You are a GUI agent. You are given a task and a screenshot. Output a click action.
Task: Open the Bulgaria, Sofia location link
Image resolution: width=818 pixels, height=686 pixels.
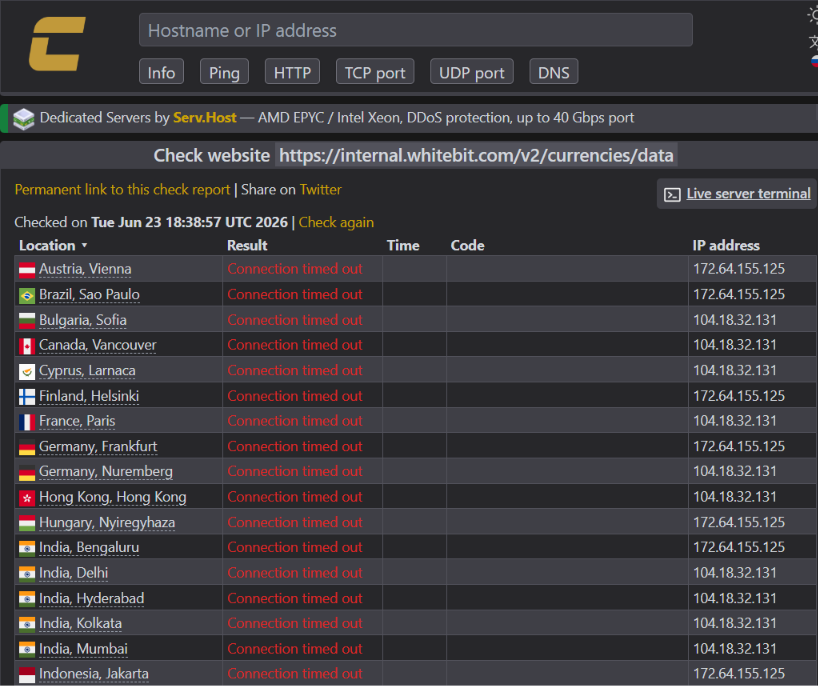point(83,320)
